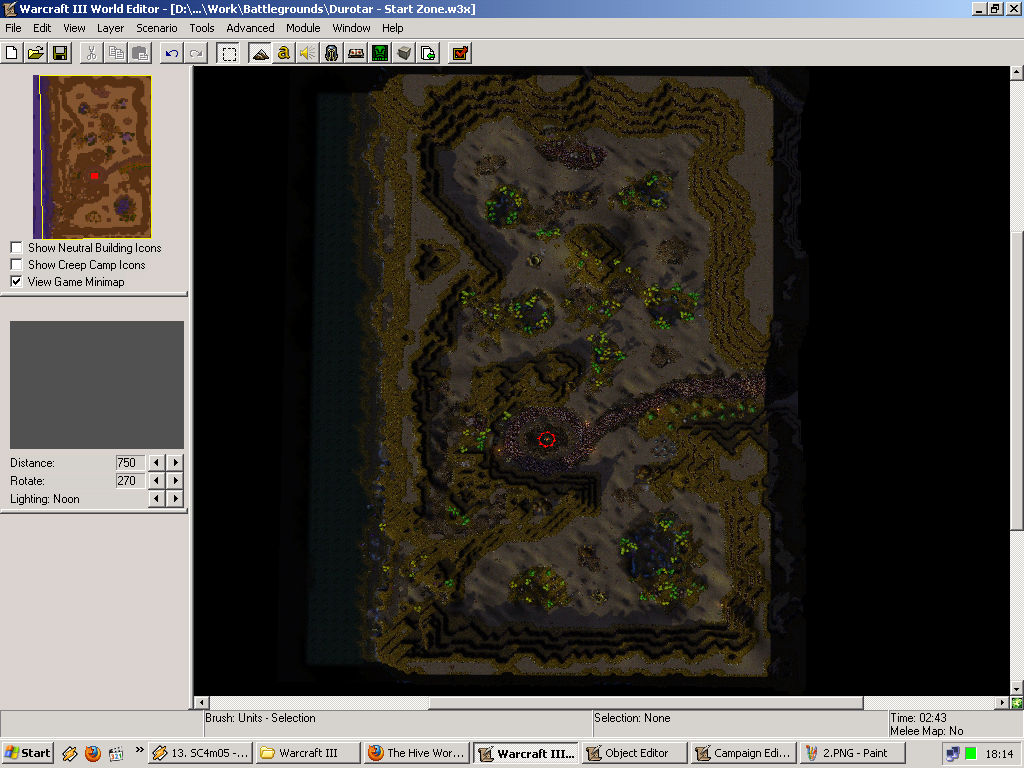Open the Object Editor toolbar icon
1024x768 pixels.
coord(332,53)
